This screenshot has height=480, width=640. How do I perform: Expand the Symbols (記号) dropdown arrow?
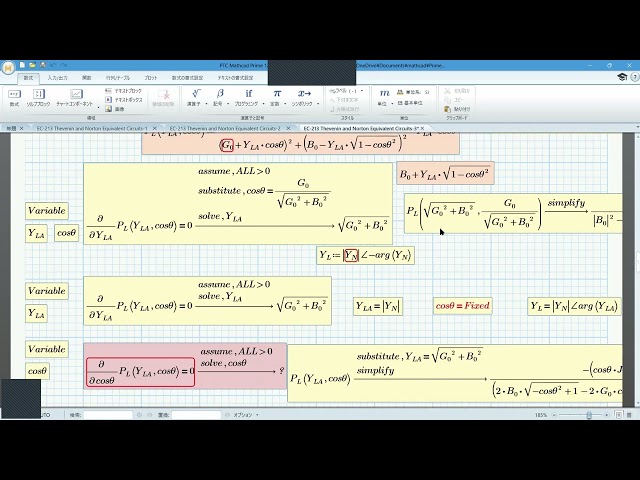228,104
